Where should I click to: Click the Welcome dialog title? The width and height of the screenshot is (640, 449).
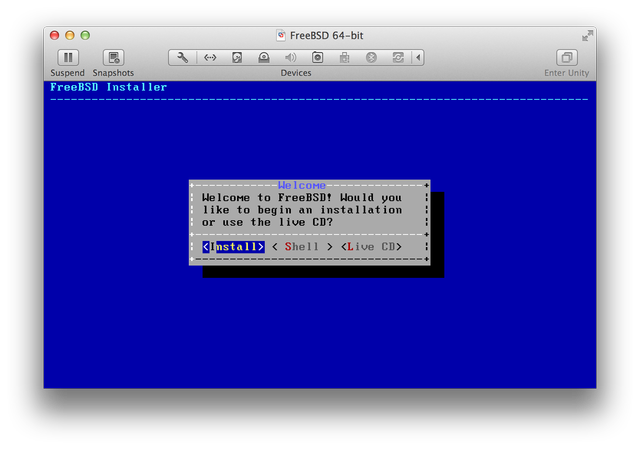tap(302, 185)
